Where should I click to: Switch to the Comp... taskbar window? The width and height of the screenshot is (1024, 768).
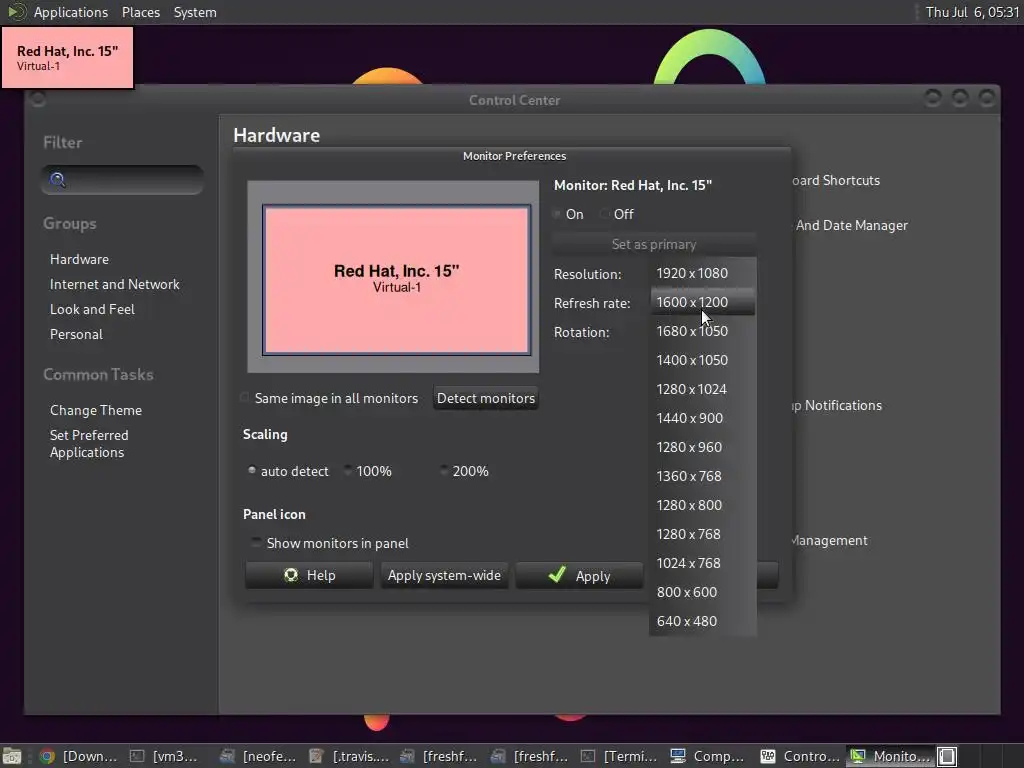[x=709, y=756]
